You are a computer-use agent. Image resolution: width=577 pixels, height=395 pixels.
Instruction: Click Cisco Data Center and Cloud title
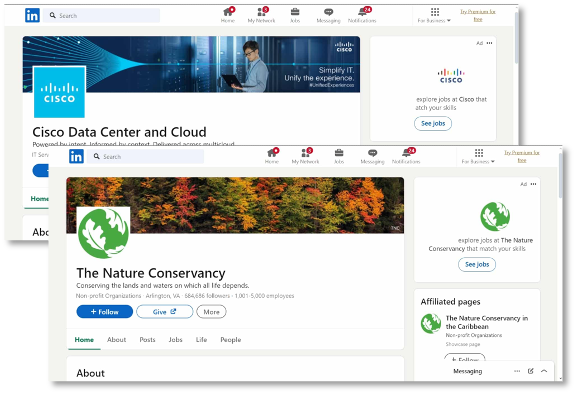(119, 132)
